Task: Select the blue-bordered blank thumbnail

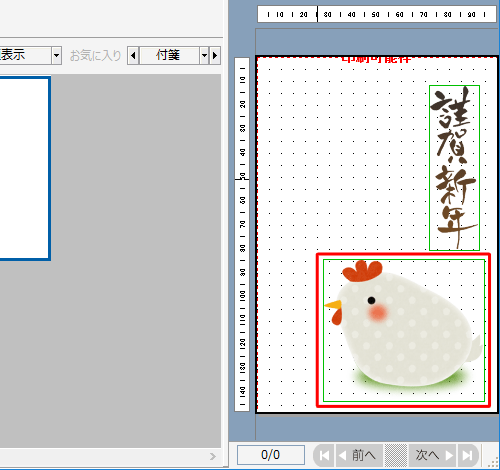Action: pyautogui.click(x=25, y=168)
